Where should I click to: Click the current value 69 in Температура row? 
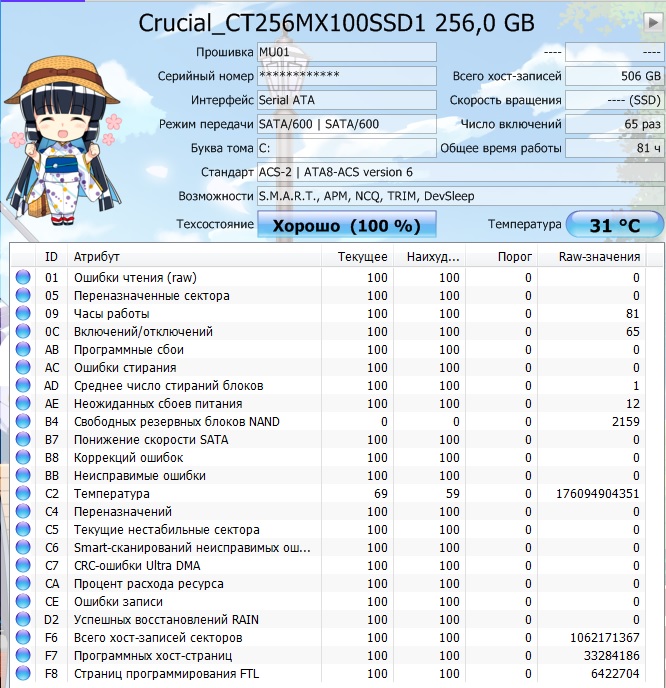(380, 494)
